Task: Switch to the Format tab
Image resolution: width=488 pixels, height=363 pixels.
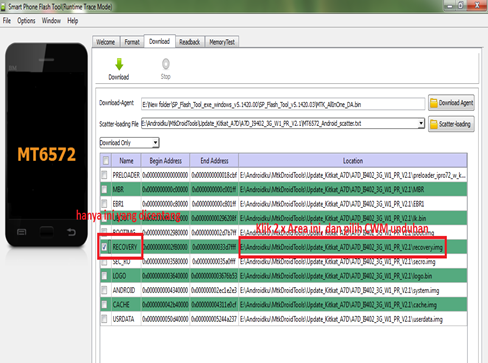Action: click(132, 42)
